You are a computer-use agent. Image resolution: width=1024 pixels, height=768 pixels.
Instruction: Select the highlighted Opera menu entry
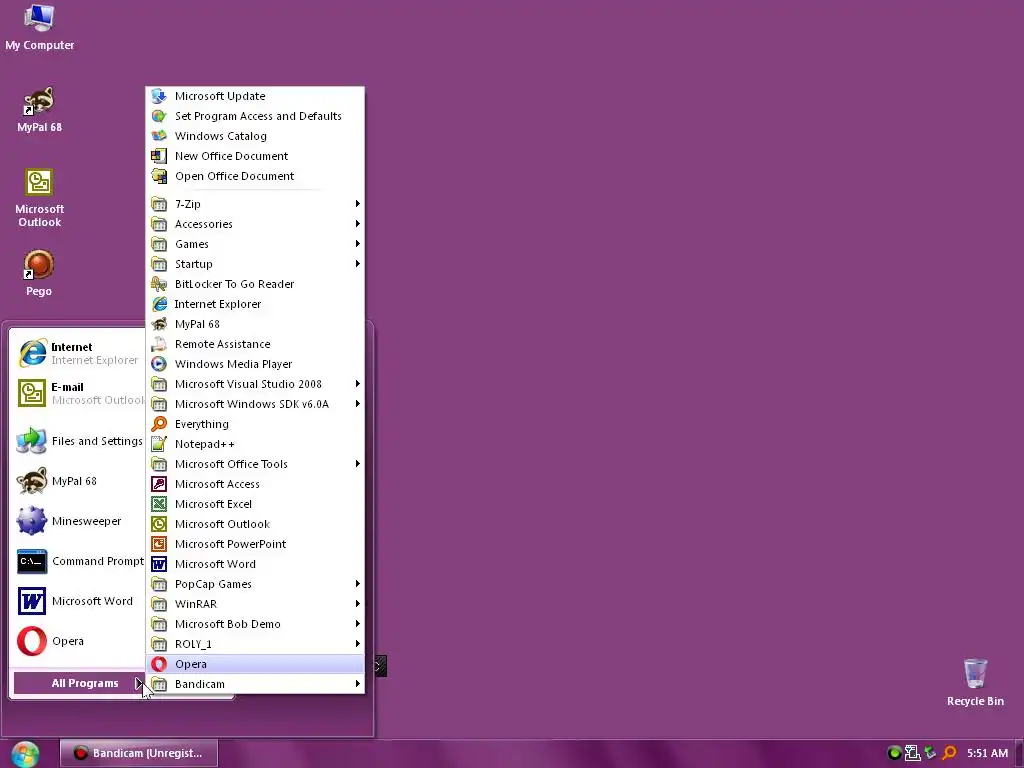(255, 664)
